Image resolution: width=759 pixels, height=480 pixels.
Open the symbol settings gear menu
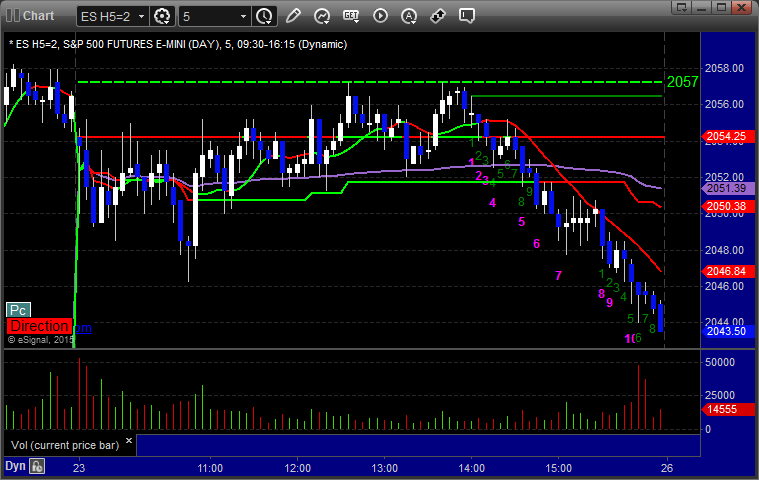pyautogui.click(x=162, y=16)
